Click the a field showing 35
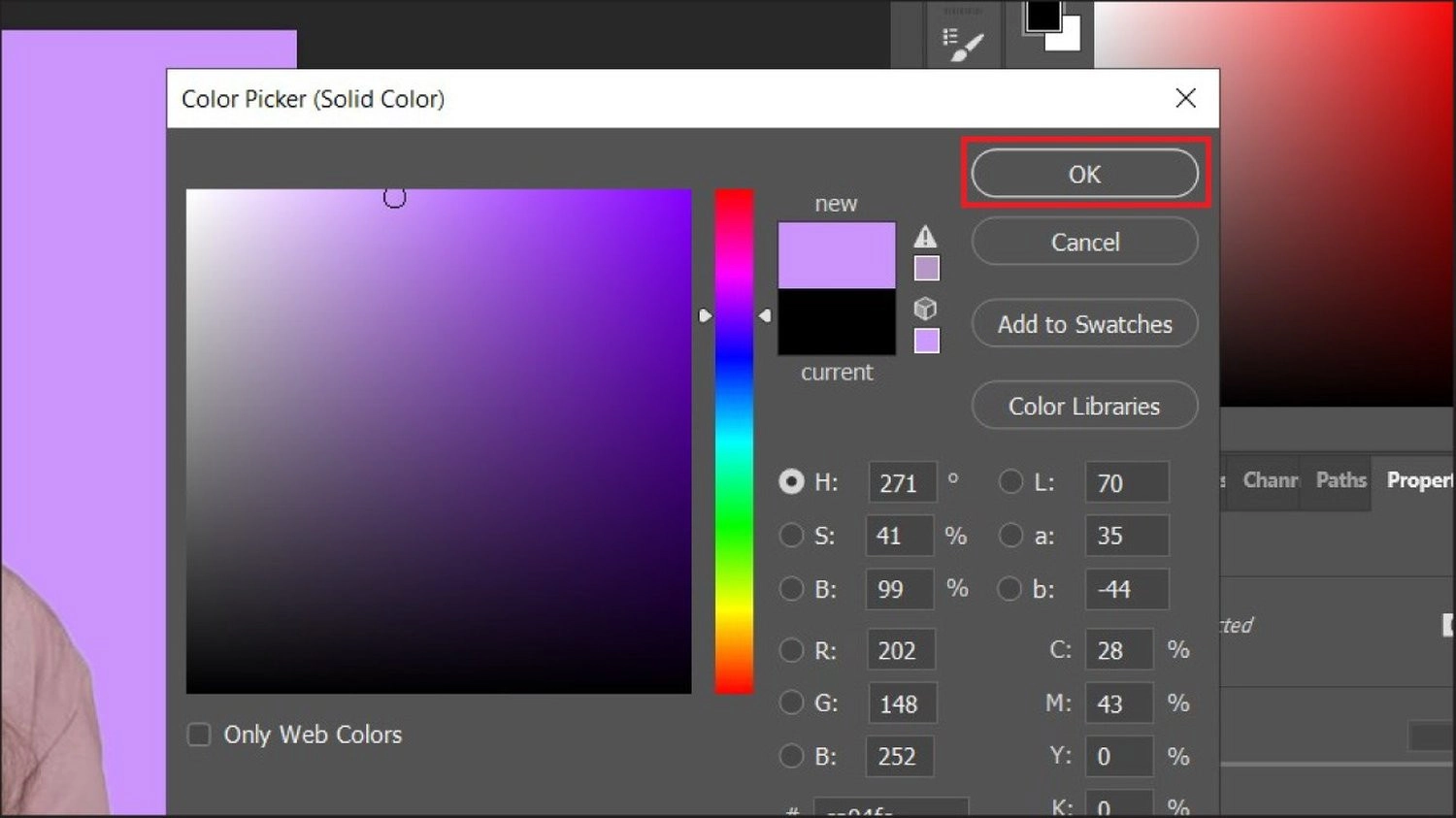Viewport: 1456px width, 818px height. click(x=1127, y=536)
